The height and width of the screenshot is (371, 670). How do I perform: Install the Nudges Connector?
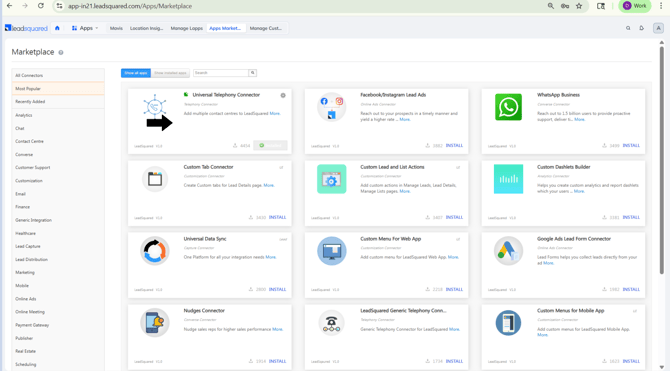(x=277, y=361)
